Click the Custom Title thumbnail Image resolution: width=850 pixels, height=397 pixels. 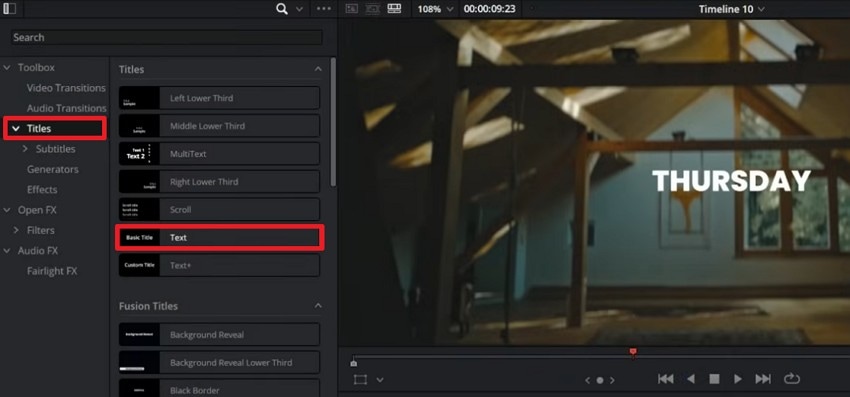tap(139, 265)
